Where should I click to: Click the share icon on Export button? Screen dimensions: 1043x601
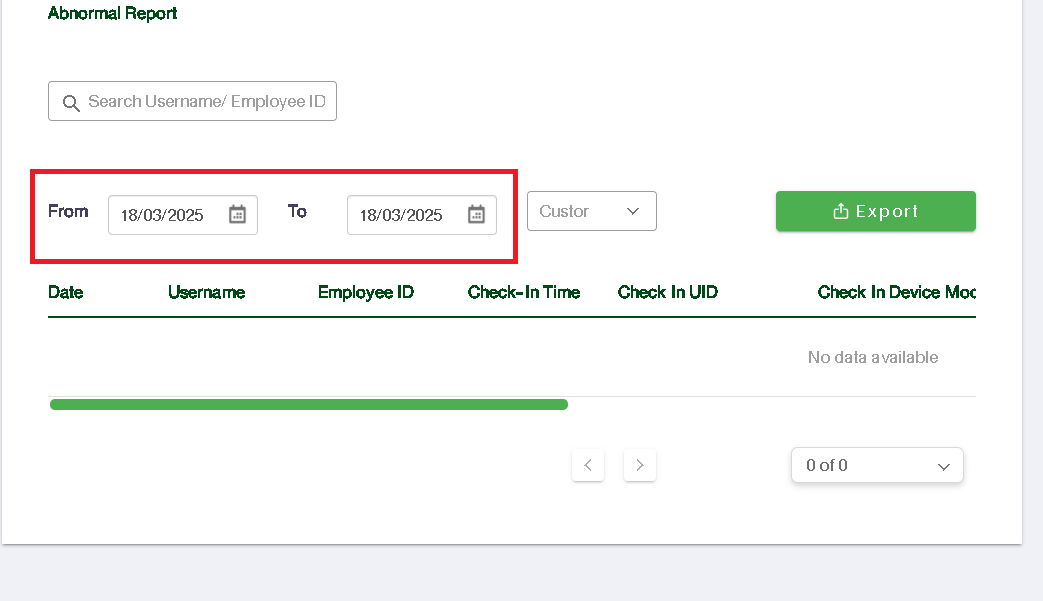click(x=840, y=211)
